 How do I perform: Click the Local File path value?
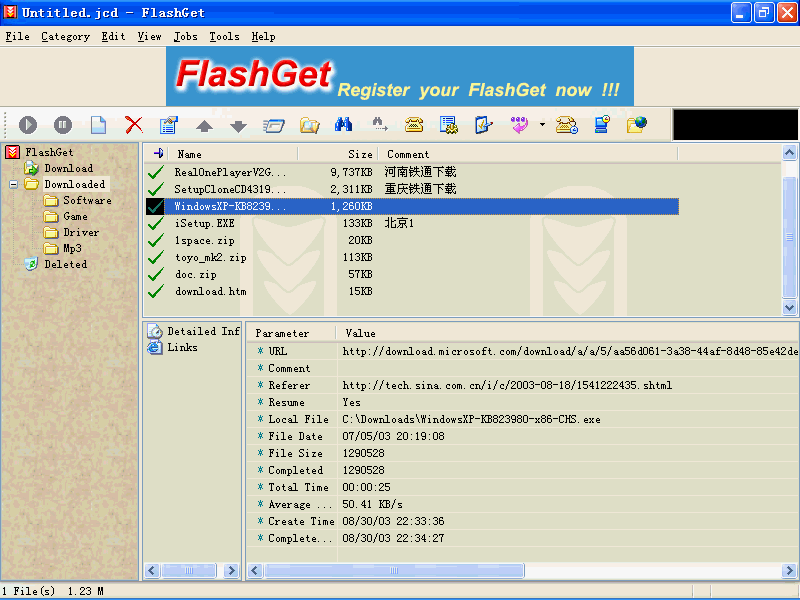coord(471,419)
